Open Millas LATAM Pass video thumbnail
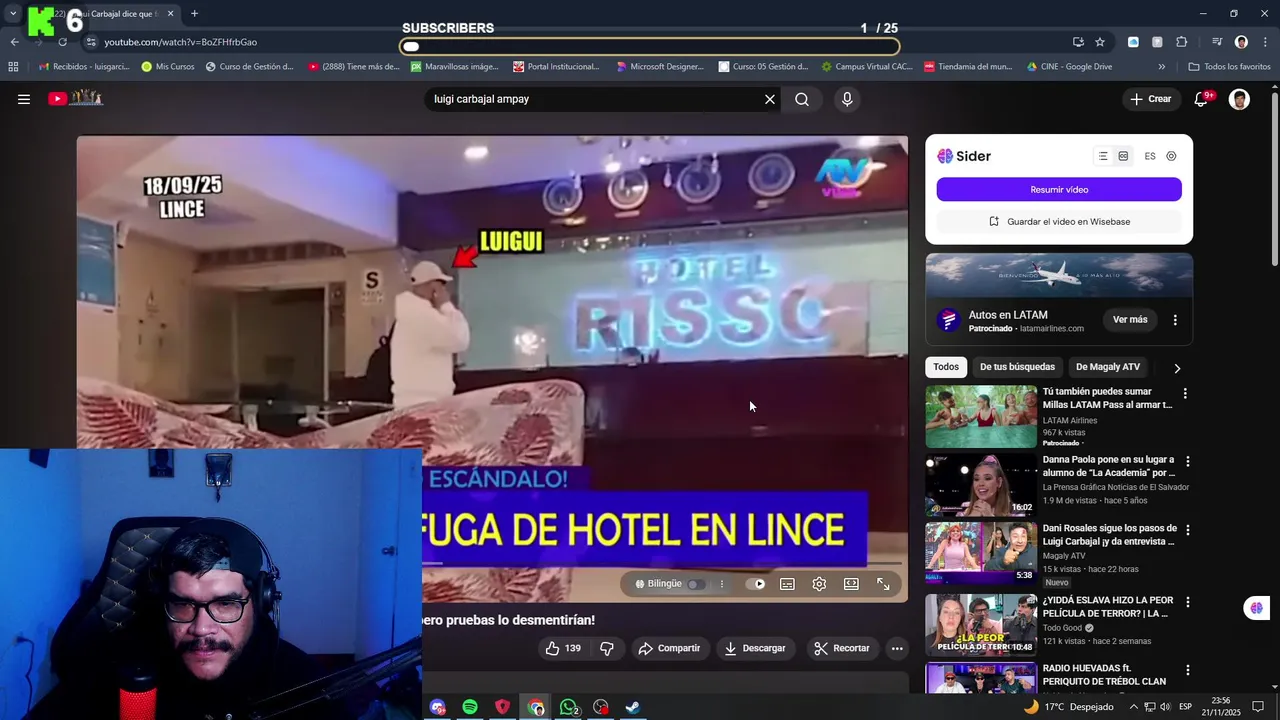This screenshot has width=1280, height=720. coord(981,417)
